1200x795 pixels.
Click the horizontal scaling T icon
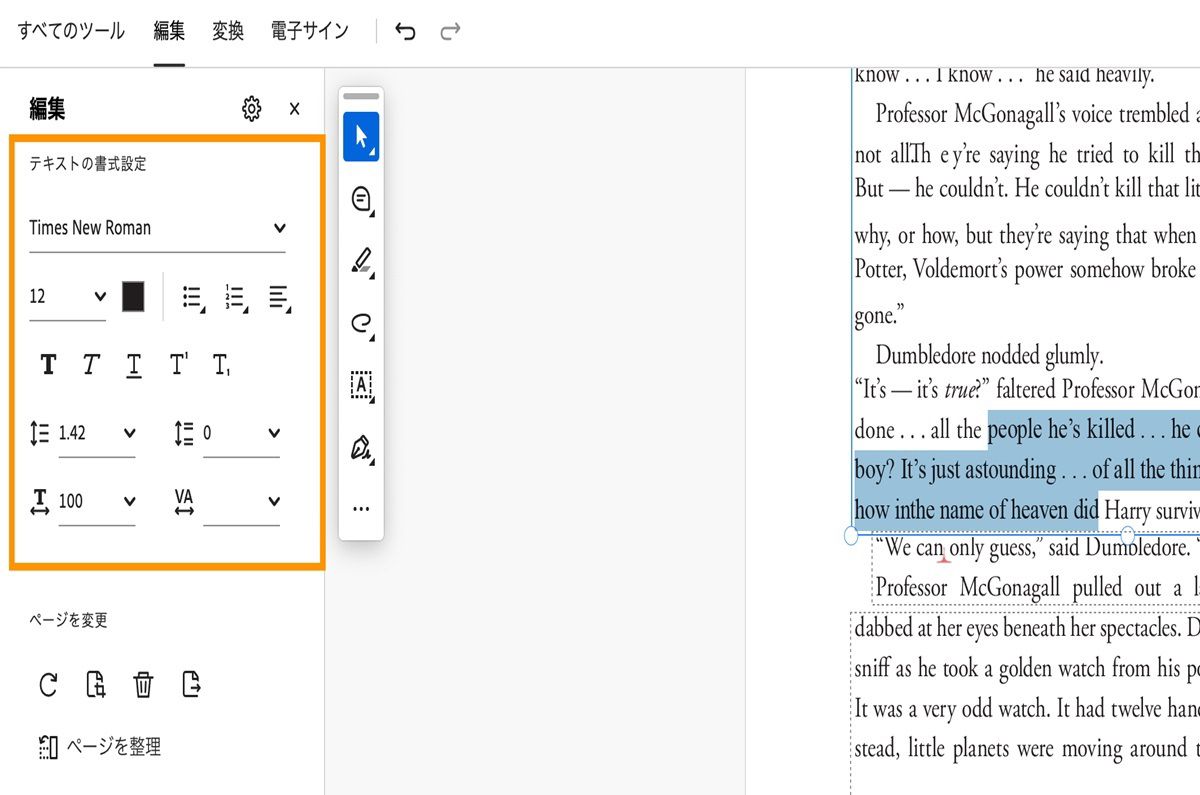[40, 501]
